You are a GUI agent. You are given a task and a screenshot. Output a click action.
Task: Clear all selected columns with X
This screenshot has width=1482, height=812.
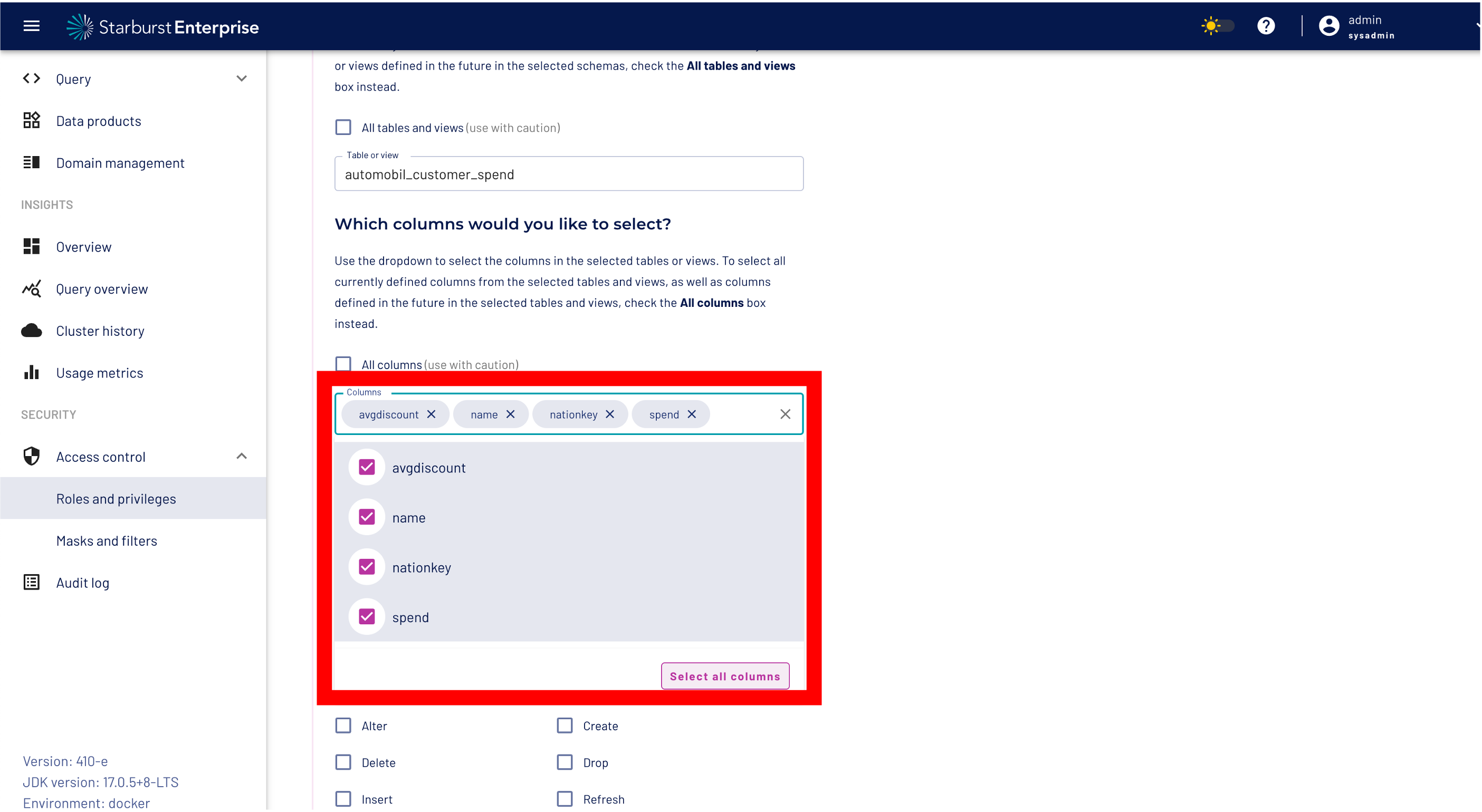click(x=785, y=414)
